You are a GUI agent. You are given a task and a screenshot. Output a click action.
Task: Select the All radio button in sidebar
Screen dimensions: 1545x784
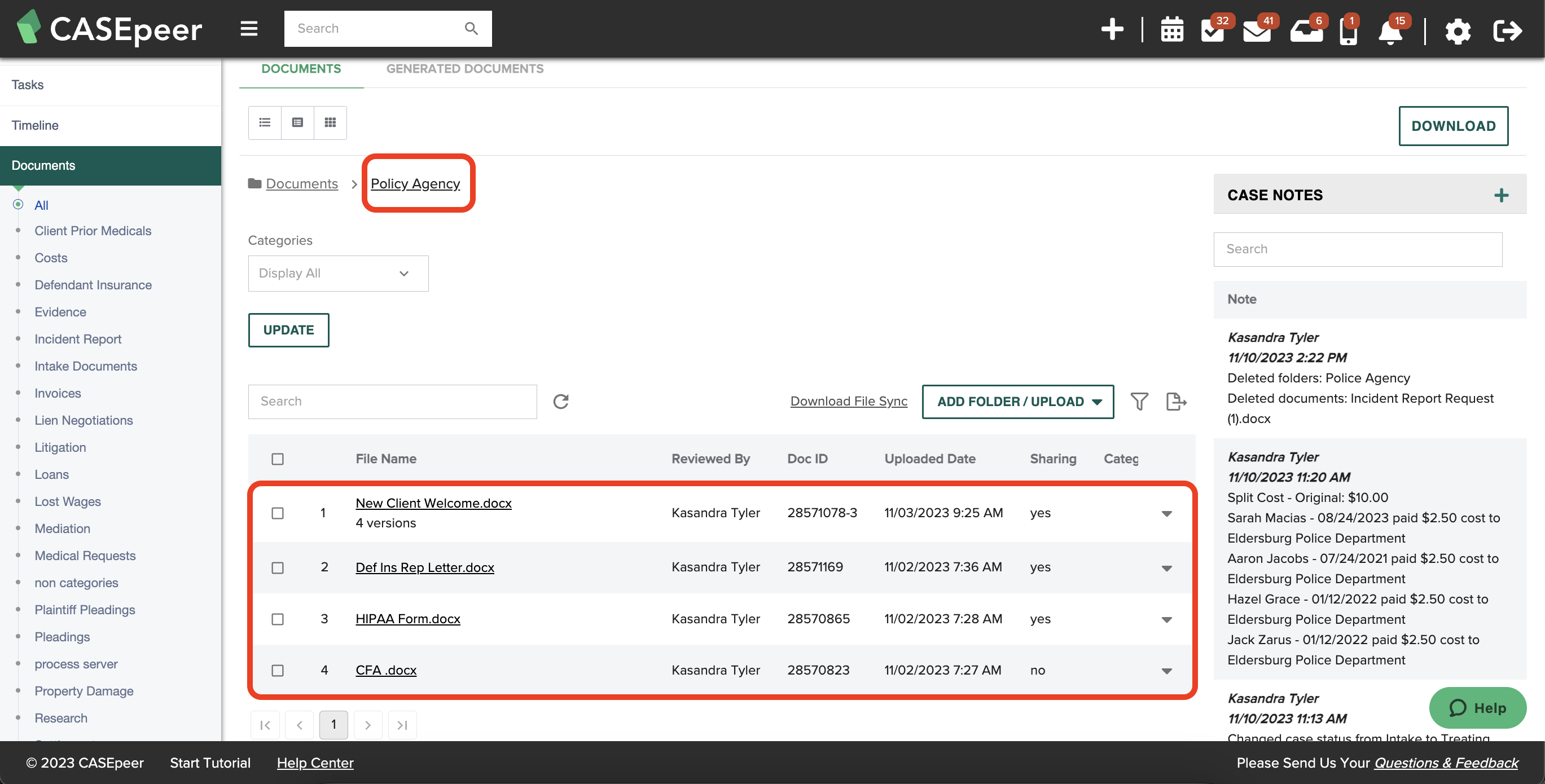point(18,204)
